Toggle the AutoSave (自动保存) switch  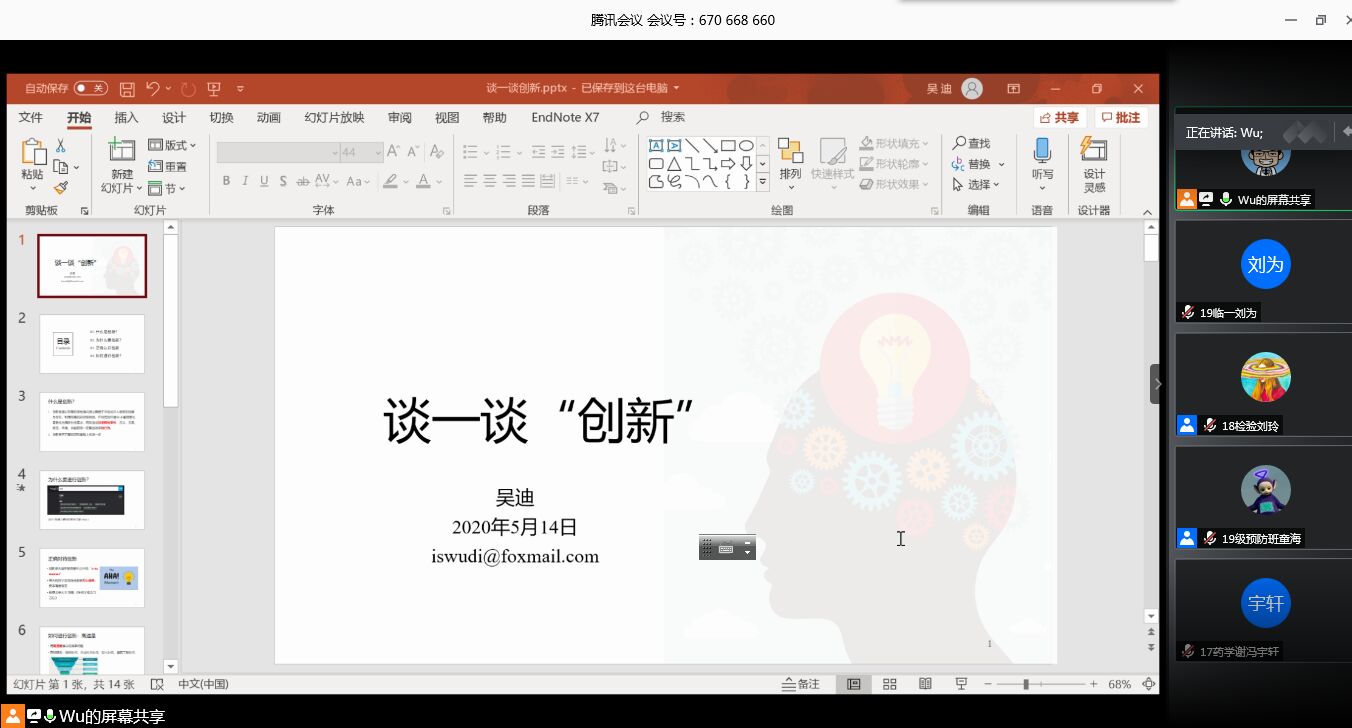(x=90, y=89)
